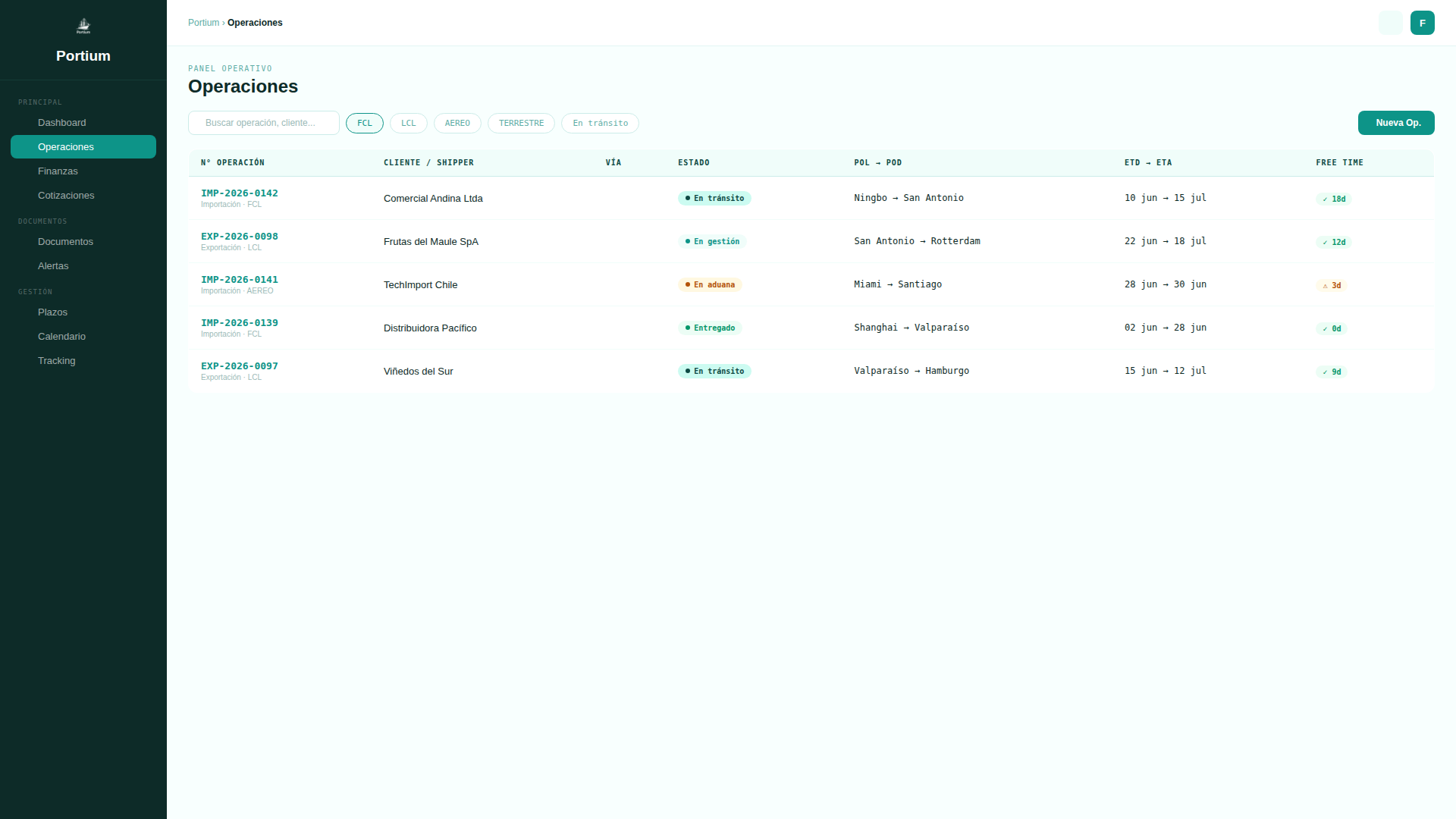Enable the TERRESTRE filter chip
1456x819 pixels.
click(521, 123)
